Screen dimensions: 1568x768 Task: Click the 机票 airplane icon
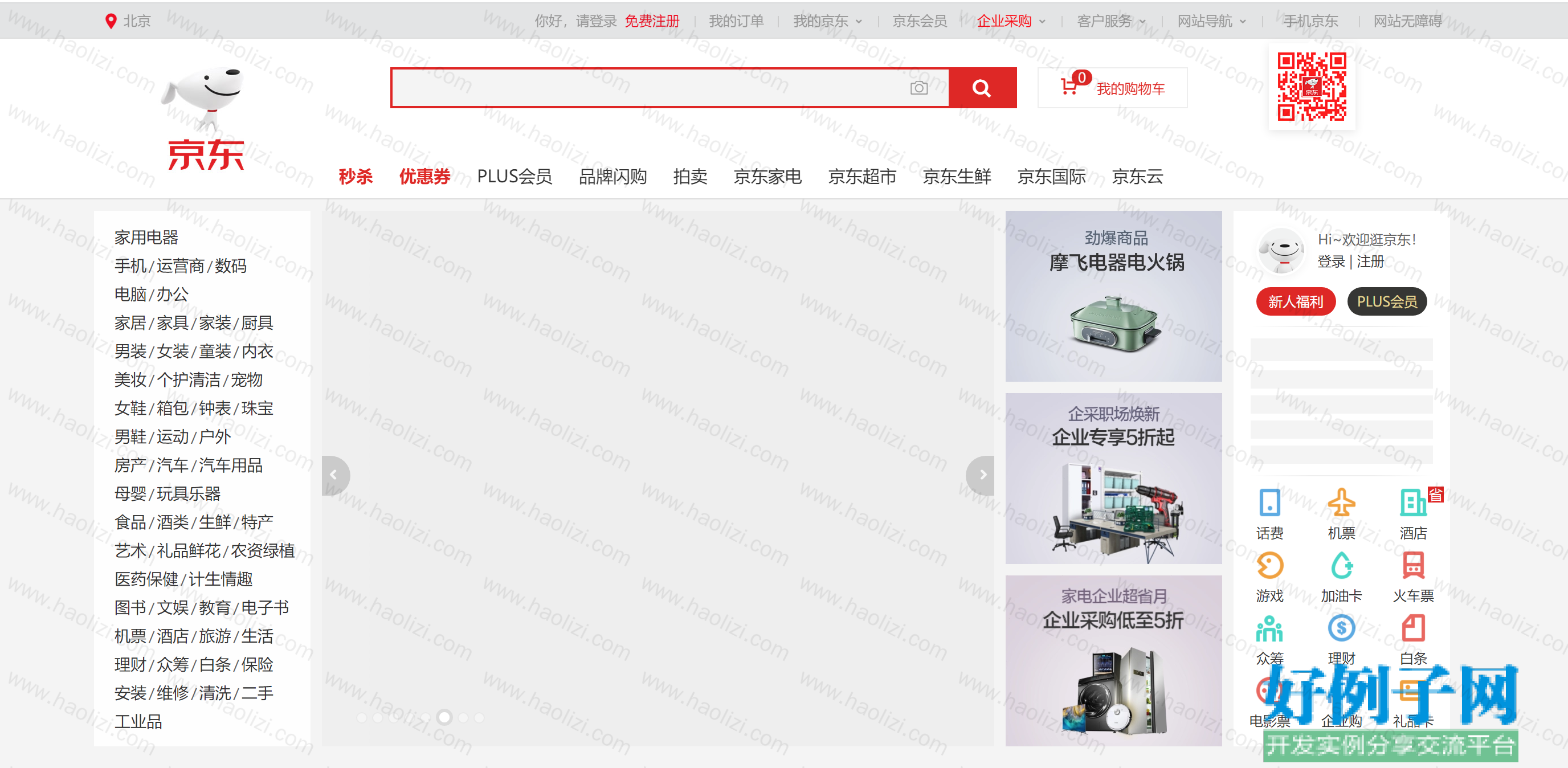1341,503
